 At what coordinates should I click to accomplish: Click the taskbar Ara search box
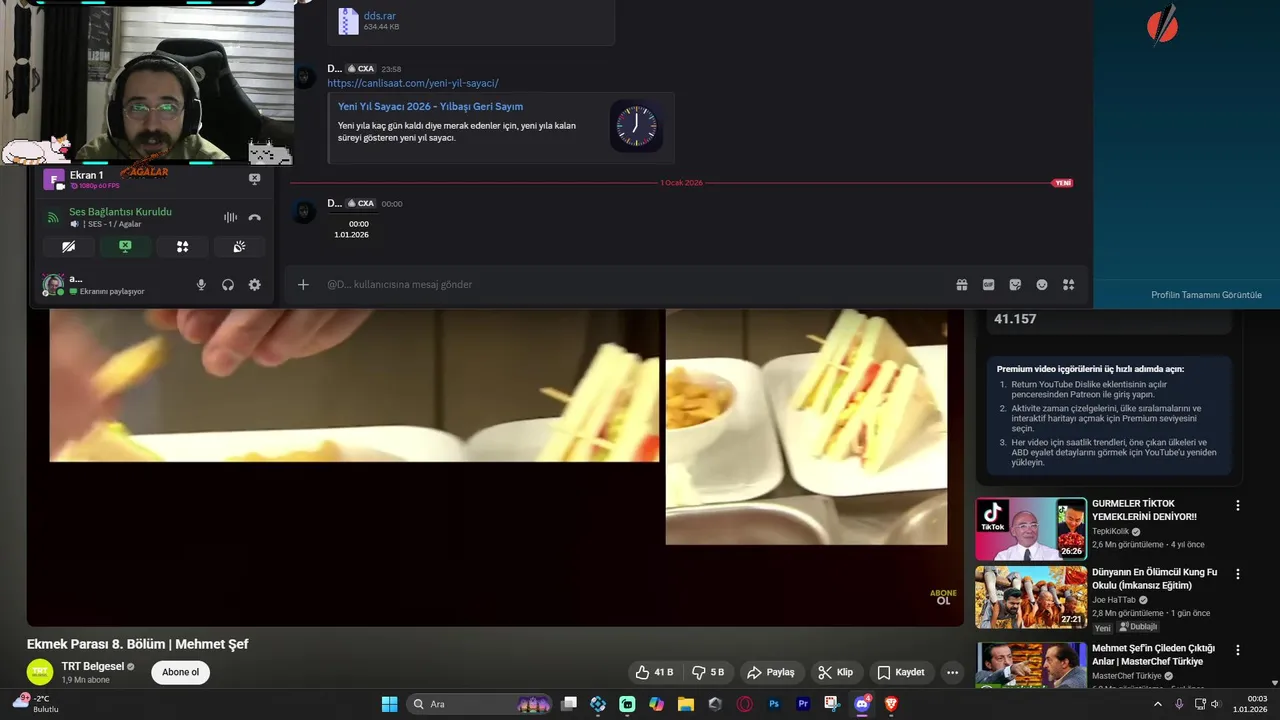[480, 704]
